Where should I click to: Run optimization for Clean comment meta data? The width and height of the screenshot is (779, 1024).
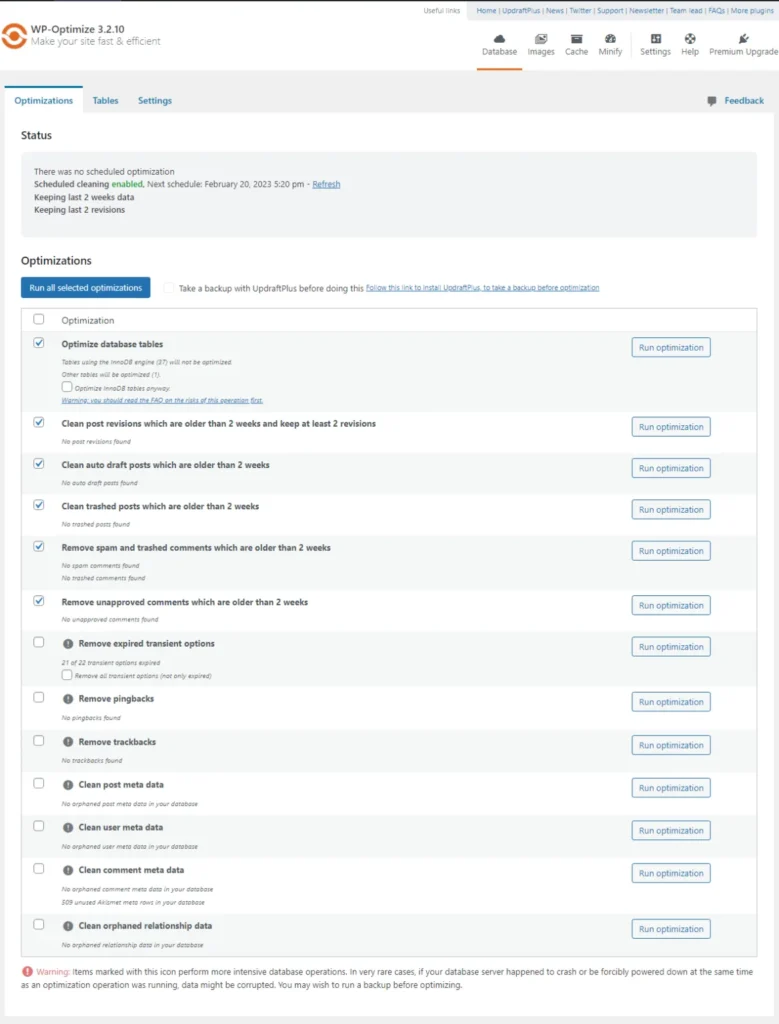point(670,872)
